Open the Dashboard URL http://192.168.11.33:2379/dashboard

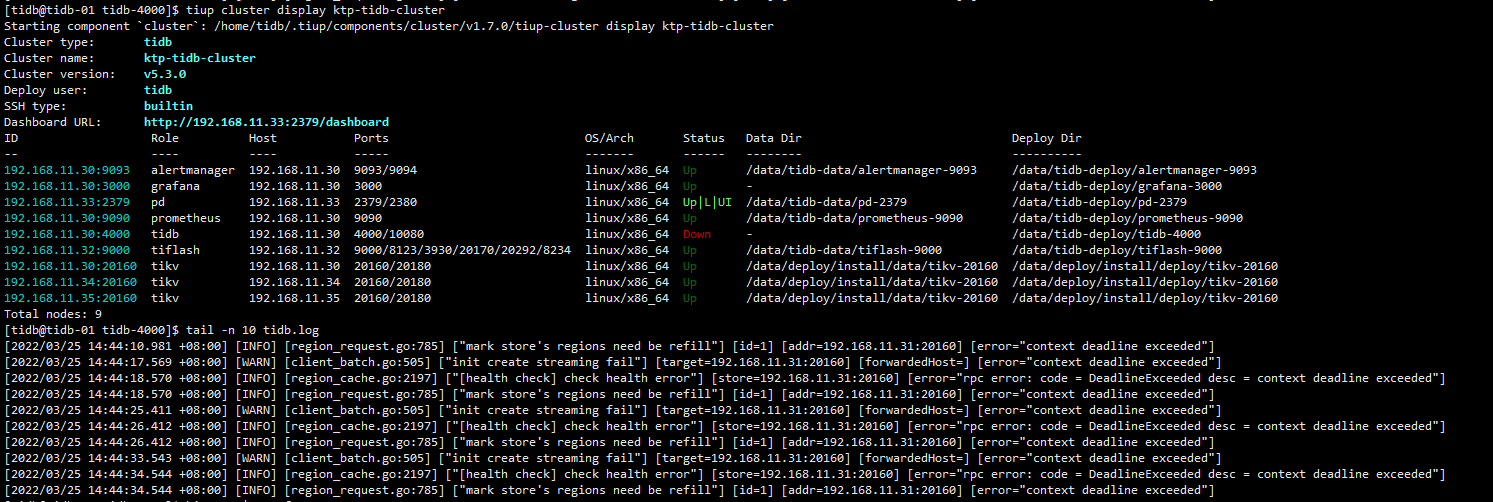coord(266,122)
